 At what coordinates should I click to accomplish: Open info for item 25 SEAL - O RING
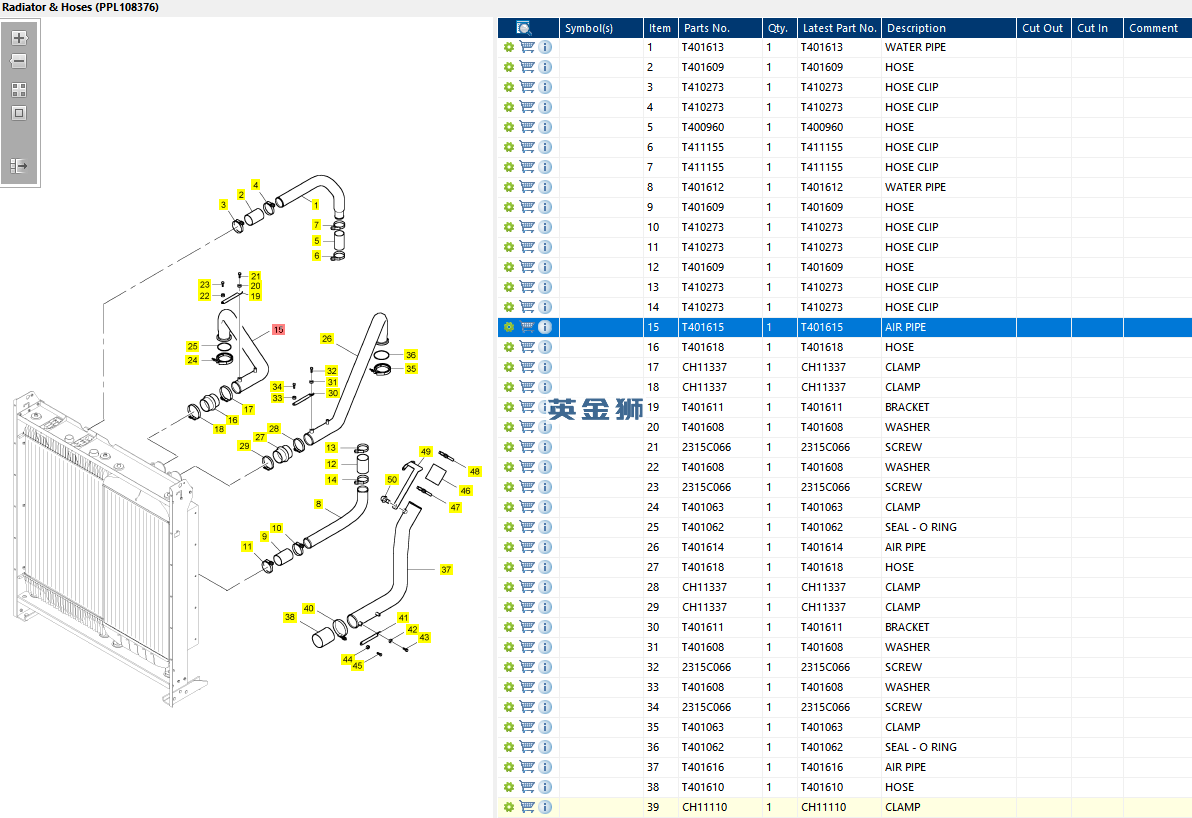point(545,527)
